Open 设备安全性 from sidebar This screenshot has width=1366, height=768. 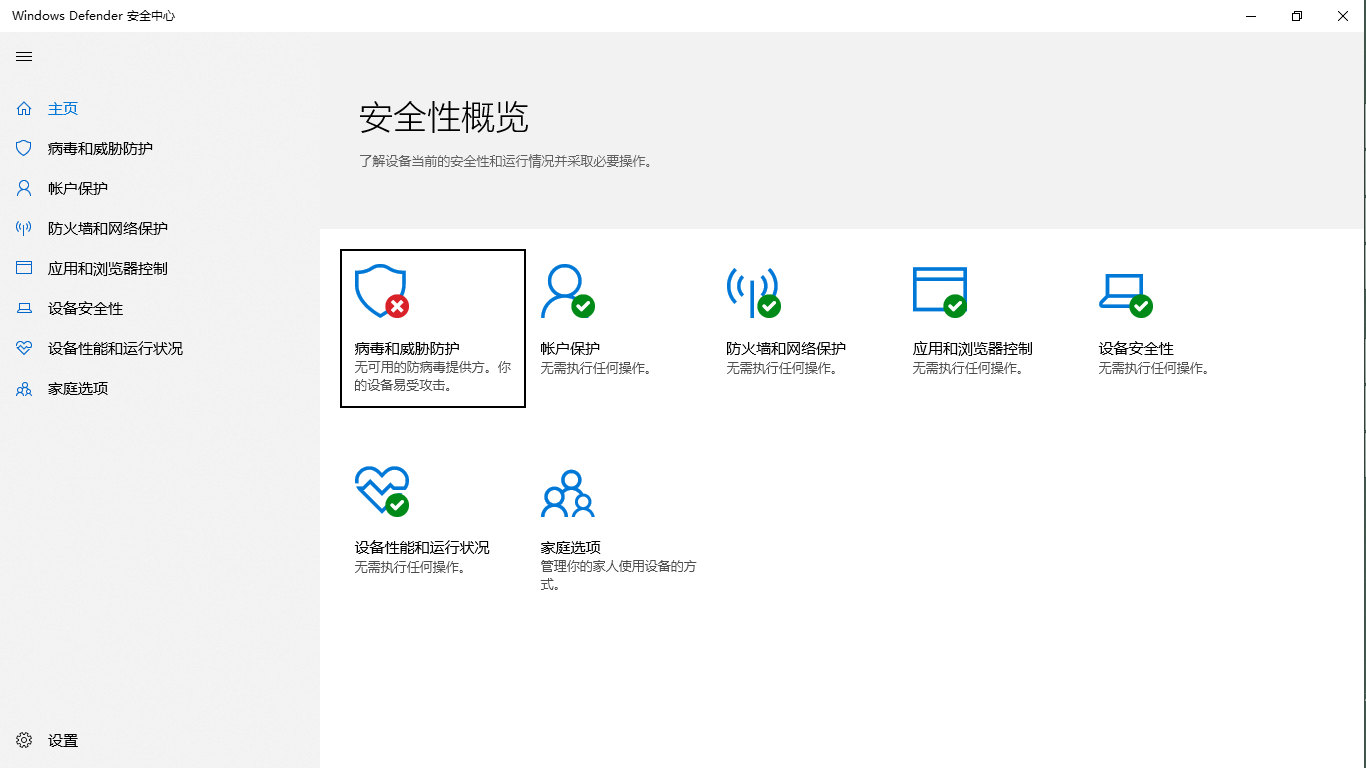(x=85, y=308)
